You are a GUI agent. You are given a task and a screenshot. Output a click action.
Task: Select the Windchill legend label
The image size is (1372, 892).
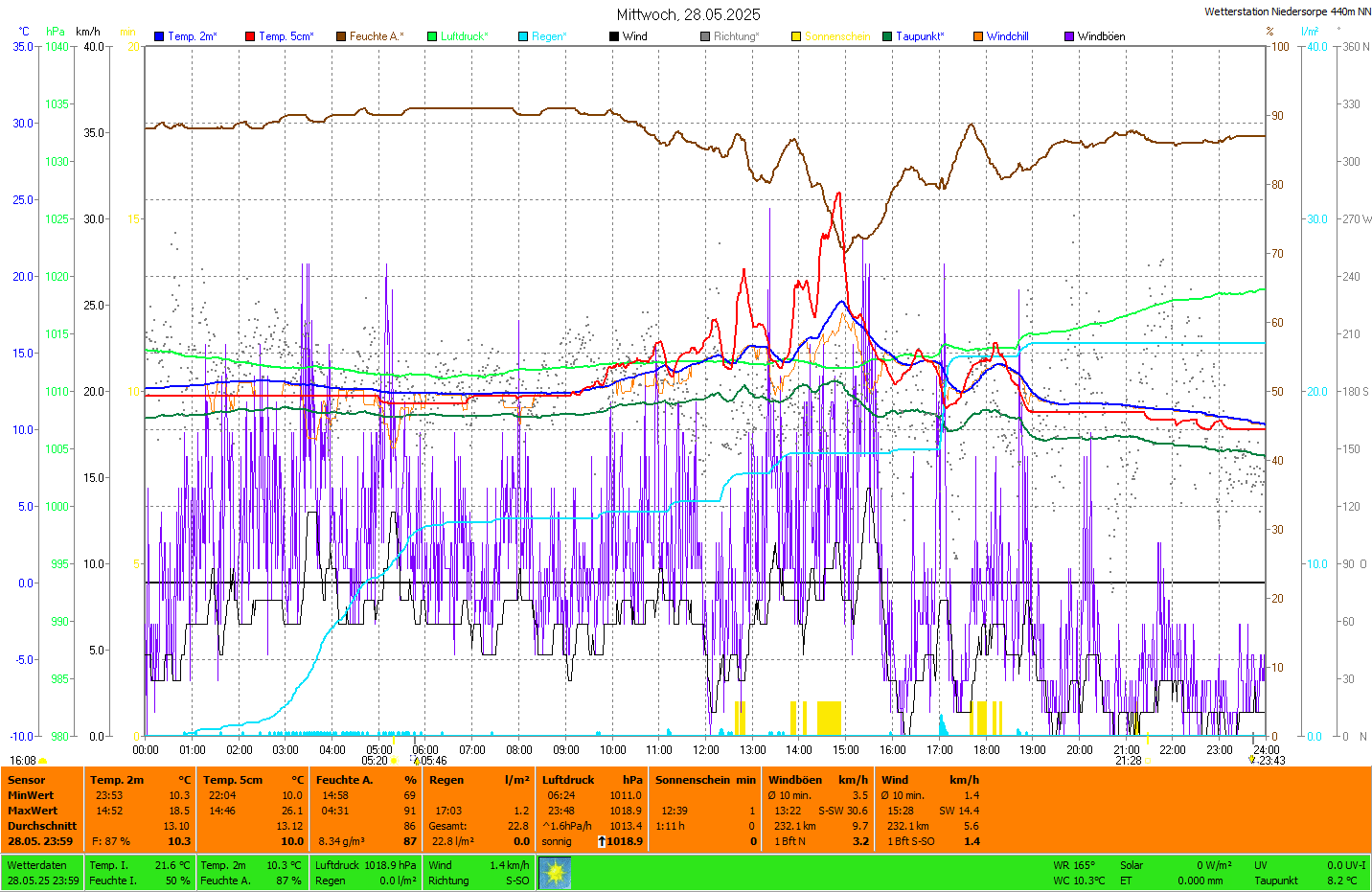[1007, 36]
